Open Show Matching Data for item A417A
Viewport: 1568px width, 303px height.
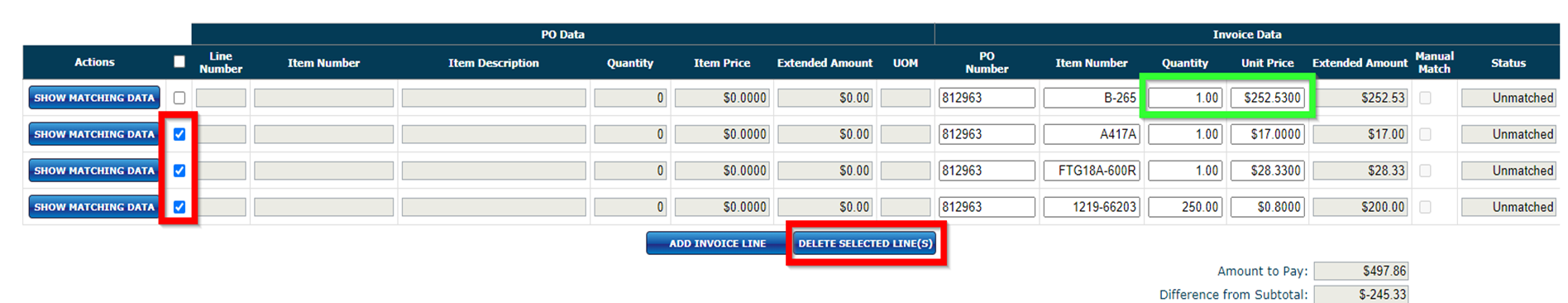click(x=94, y=134)
